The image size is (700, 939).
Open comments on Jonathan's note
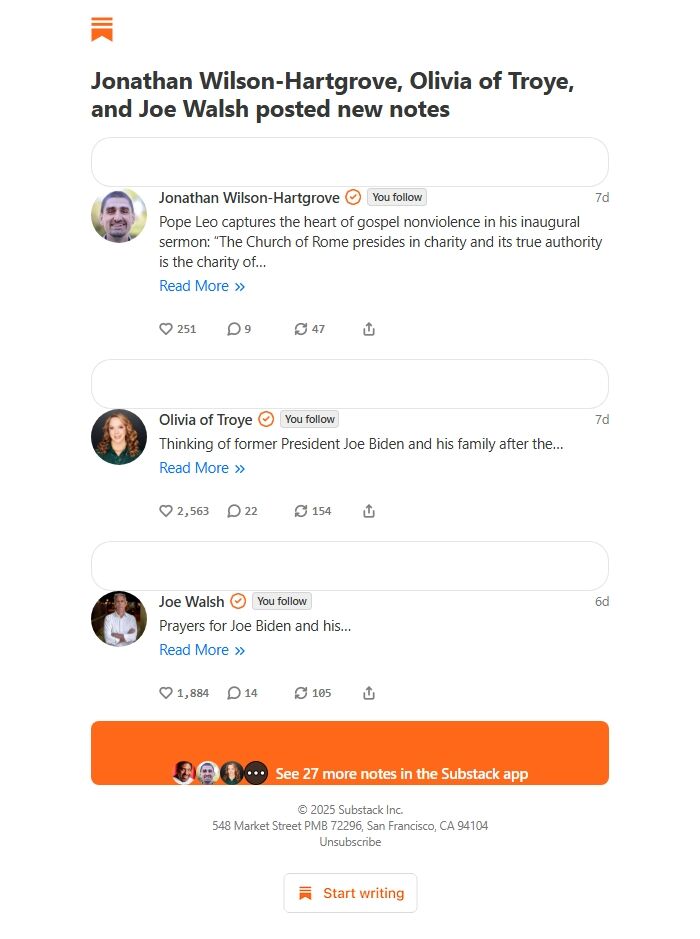click(x=232, y=329)
